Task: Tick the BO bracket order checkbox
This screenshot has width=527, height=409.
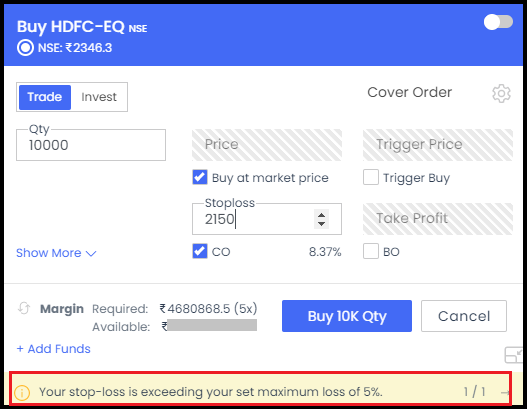Action: click(371, 251)
